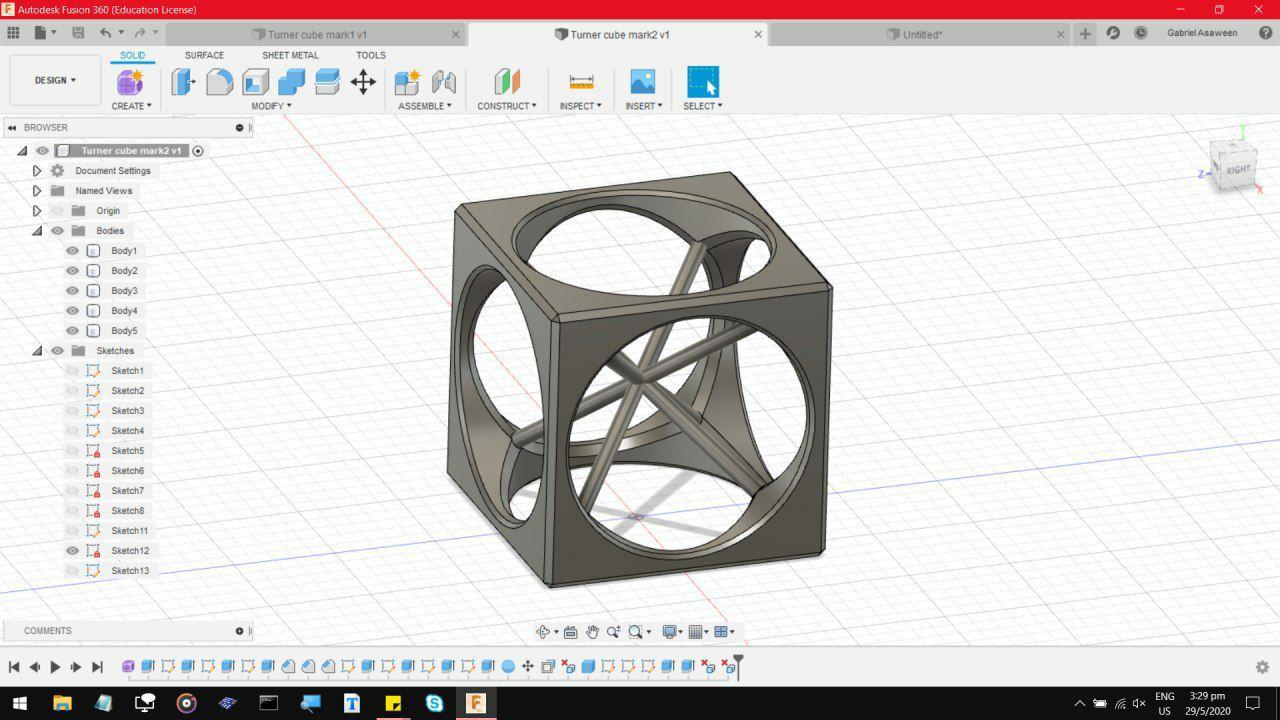Open the extensions icon beside new tab
Image resolution: width=1280 pixels, height=720 pixels.
pyautogui.click(x=1113, y=33)
